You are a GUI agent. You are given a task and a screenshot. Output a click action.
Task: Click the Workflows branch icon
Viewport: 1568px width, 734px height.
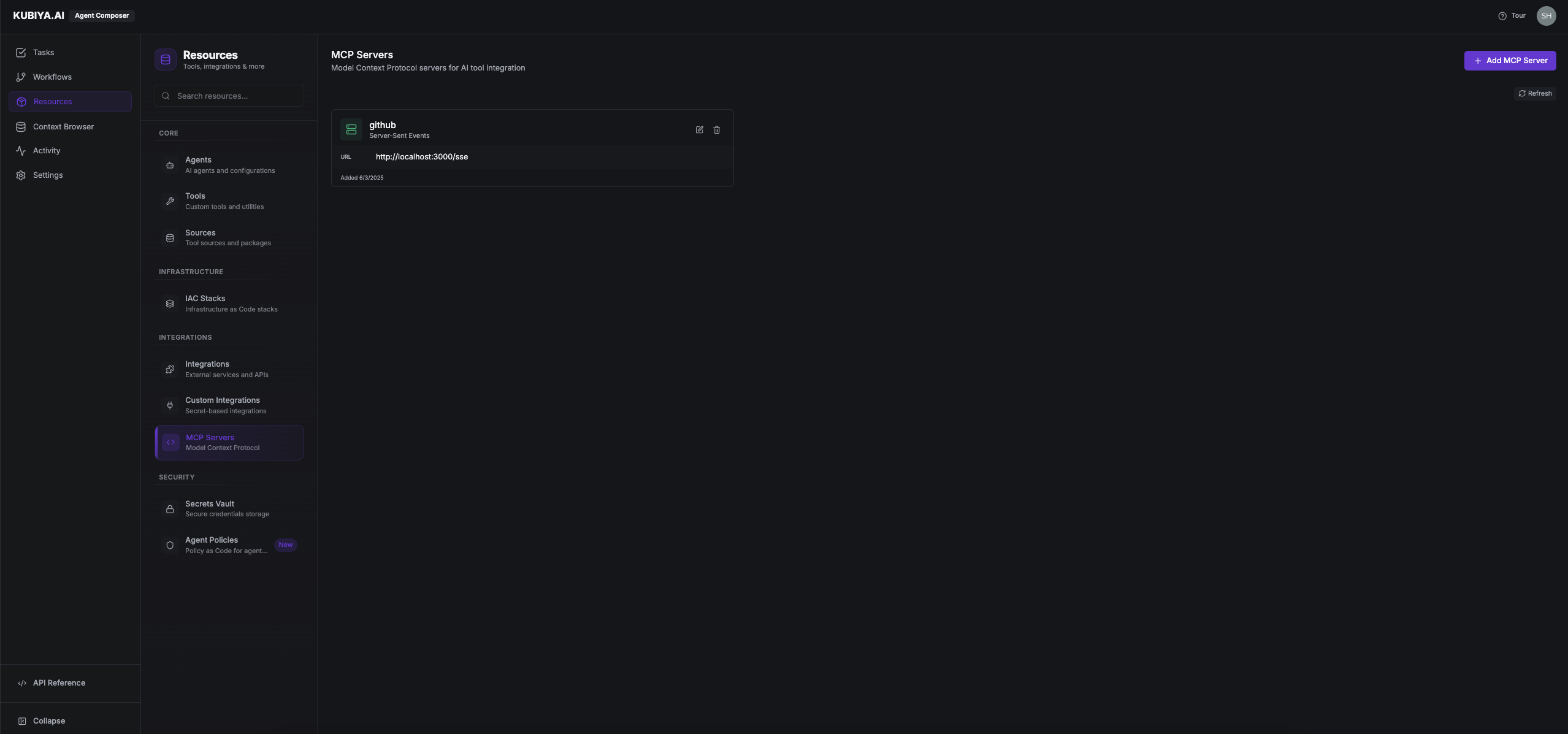(21, 77)
